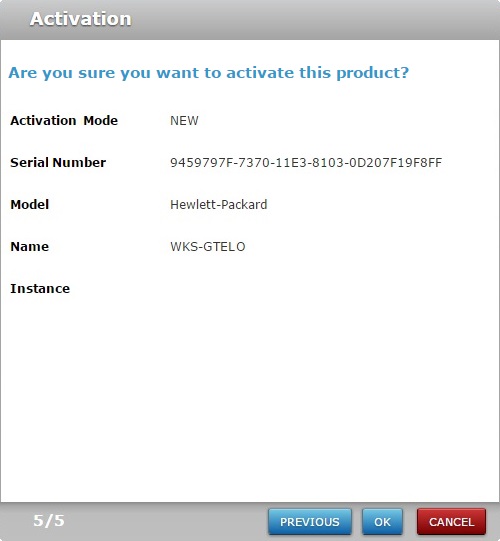Click the 5/5 step counter
Image resolution: width=500 pixels, height=541 pixels.
click(49, 520)
